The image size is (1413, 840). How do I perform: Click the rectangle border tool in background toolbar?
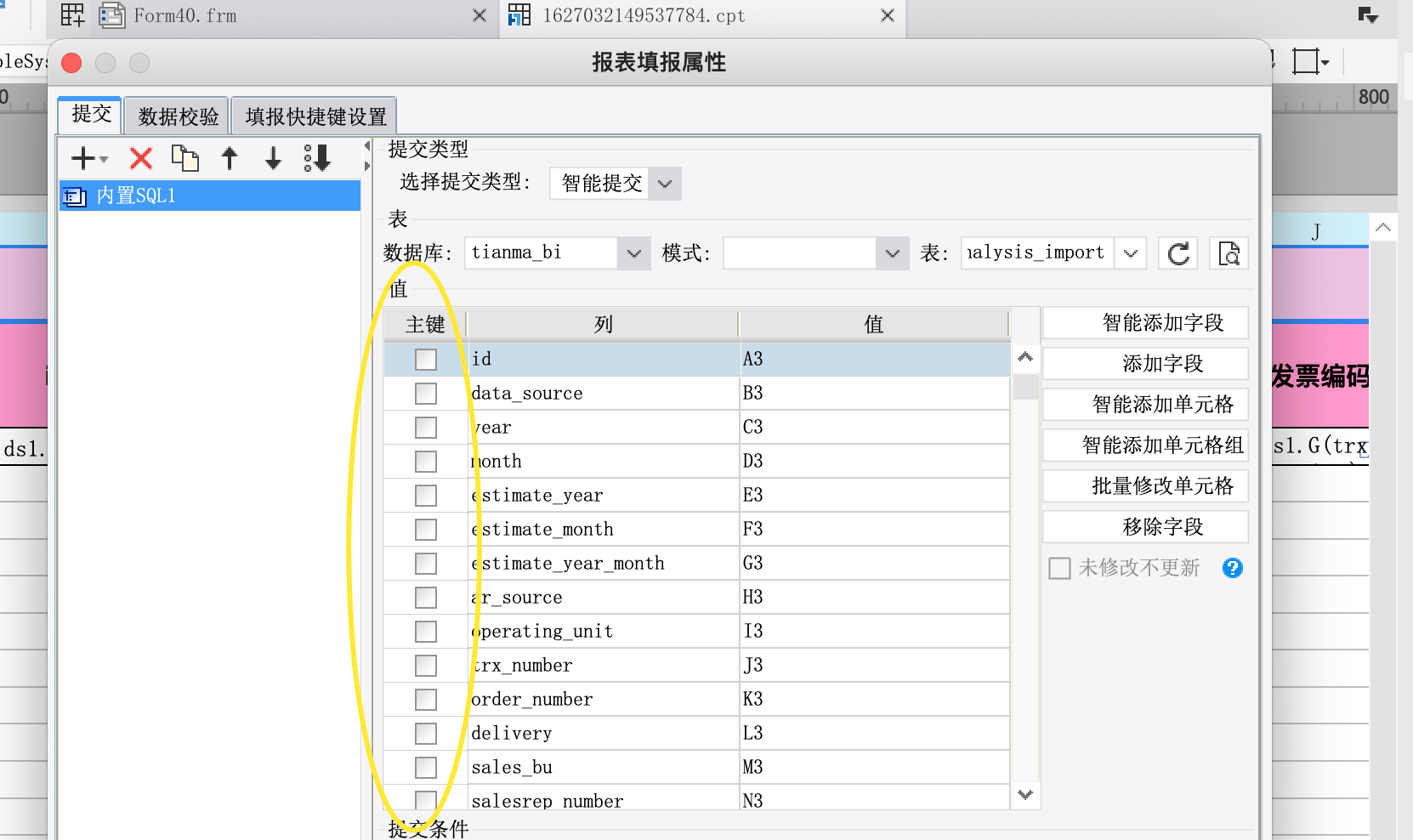point(1305,61)
